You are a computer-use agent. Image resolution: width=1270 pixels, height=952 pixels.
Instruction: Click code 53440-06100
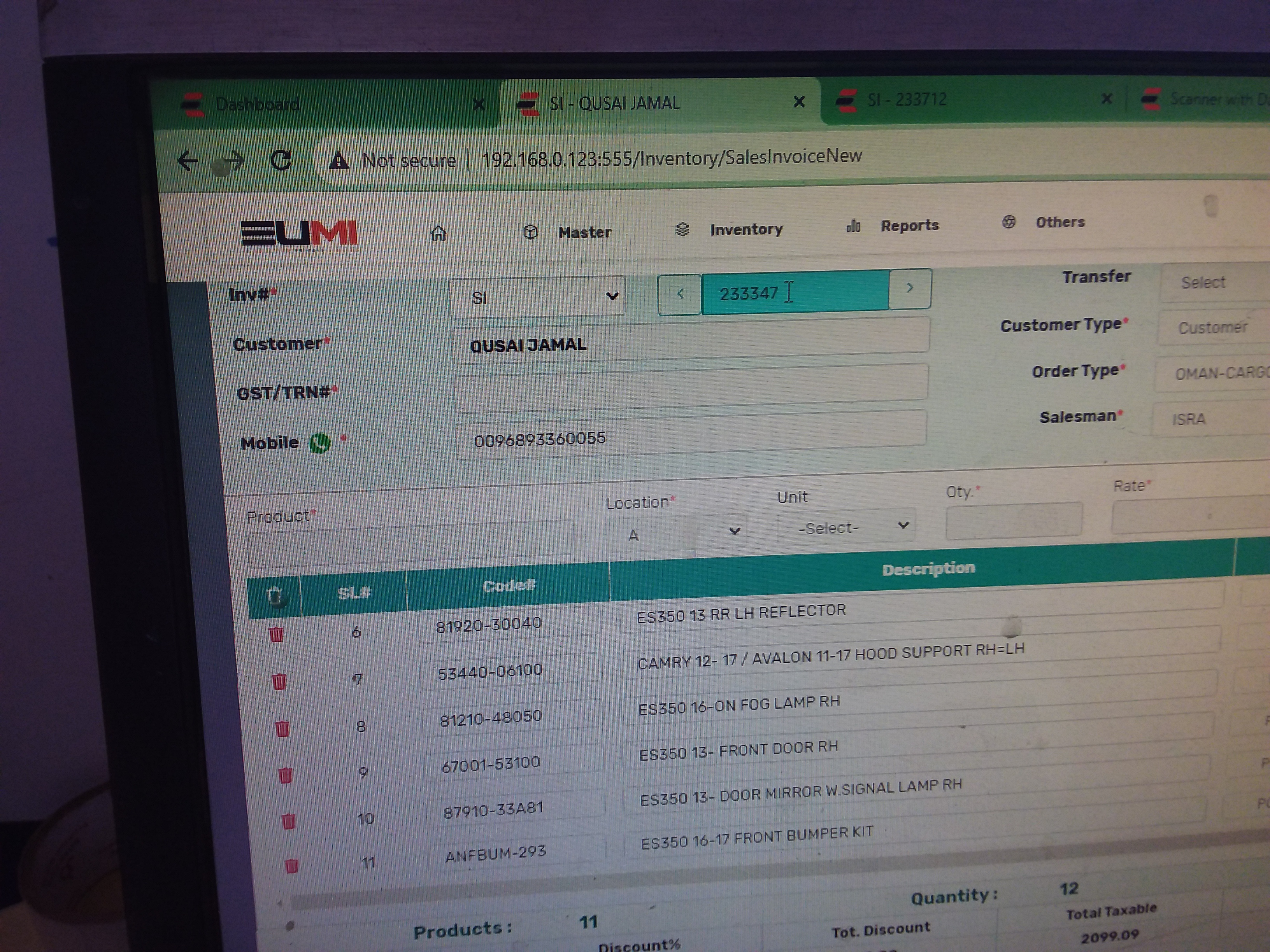(x=490, y=671)
